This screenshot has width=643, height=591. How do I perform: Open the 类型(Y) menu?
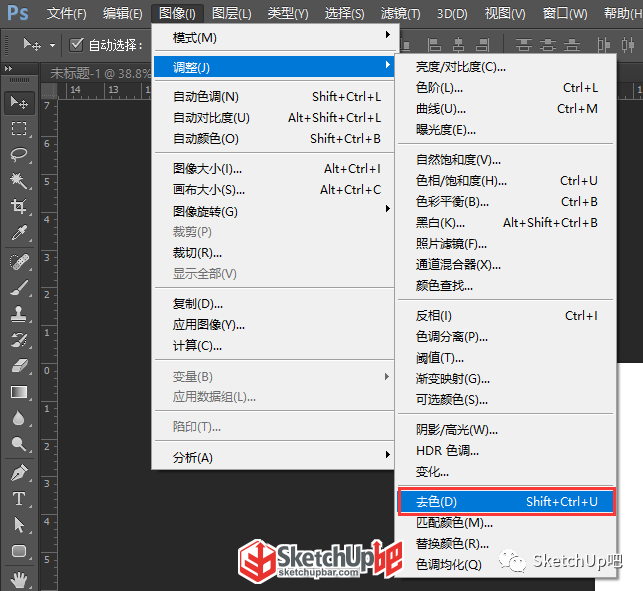(x=288, y=14)
